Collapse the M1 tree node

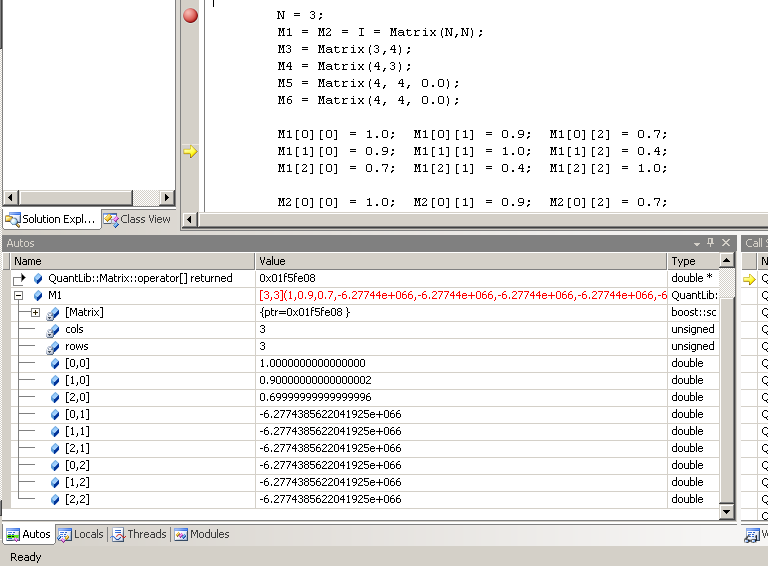pyautogui.click(x=19, y=296)
